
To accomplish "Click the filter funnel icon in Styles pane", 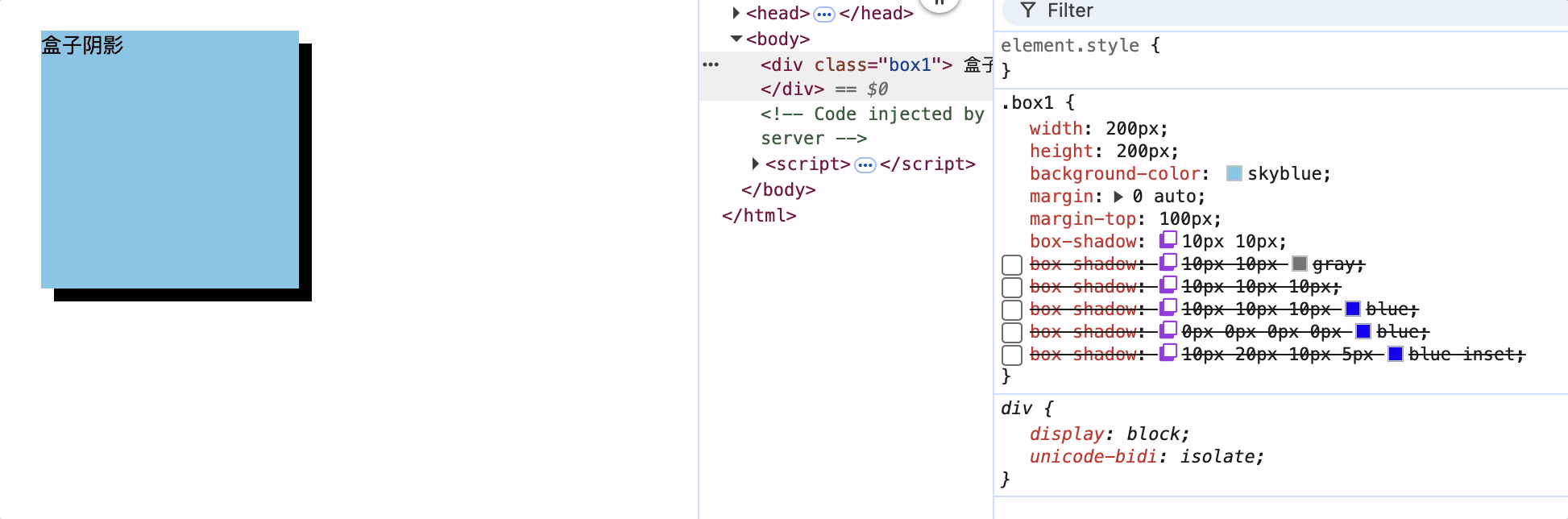I will (1027, 10).
